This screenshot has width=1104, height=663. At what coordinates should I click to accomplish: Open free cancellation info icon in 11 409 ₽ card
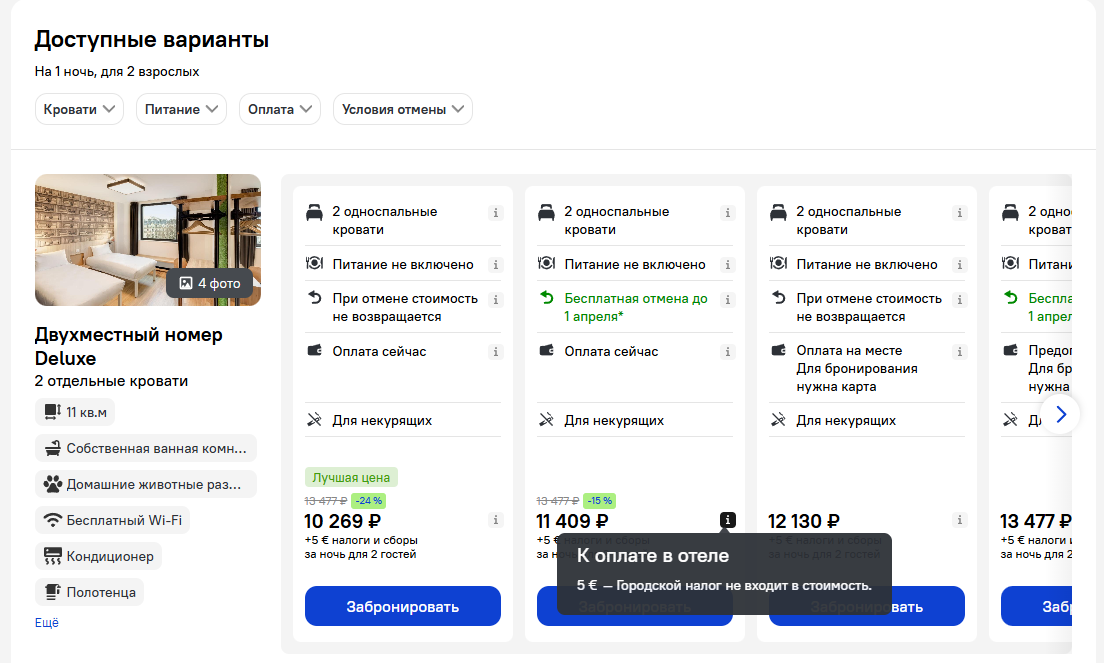[728, 299]
